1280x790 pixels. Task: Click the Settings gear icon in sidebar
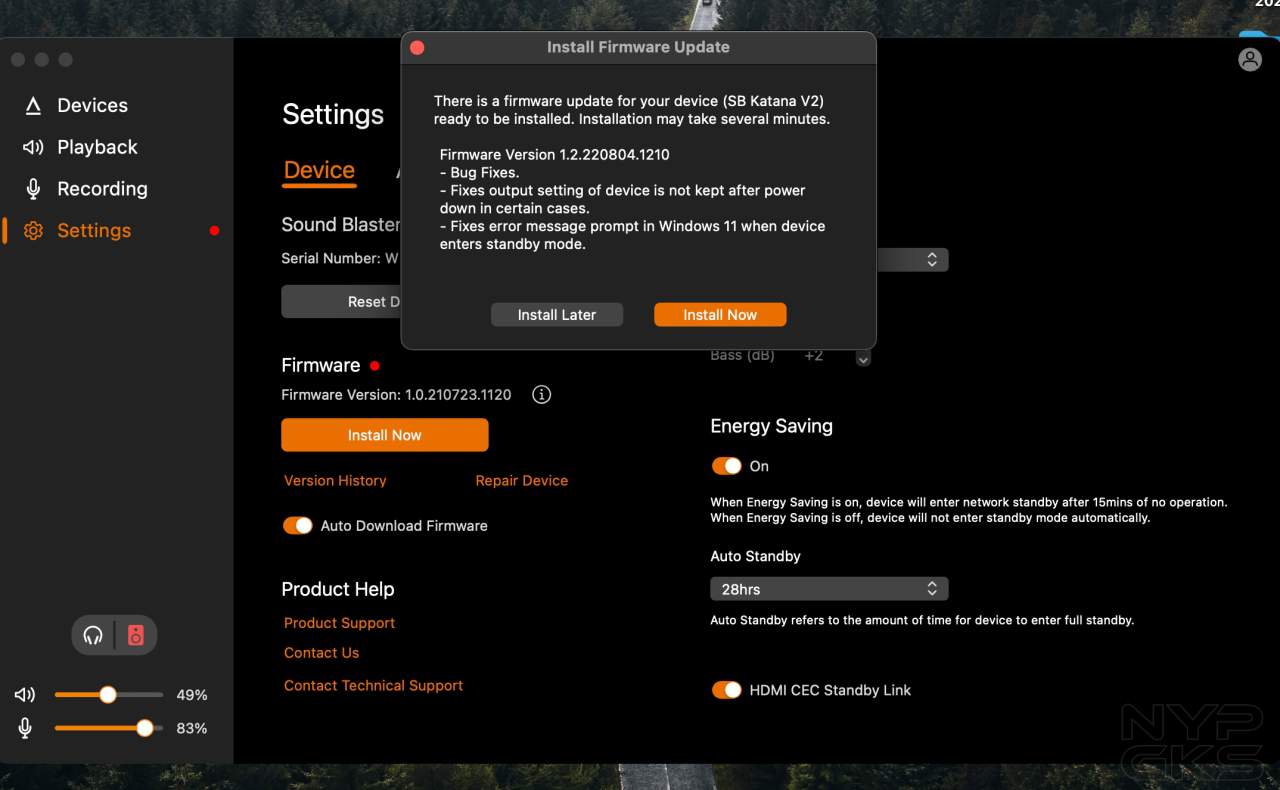coord(33,231)
